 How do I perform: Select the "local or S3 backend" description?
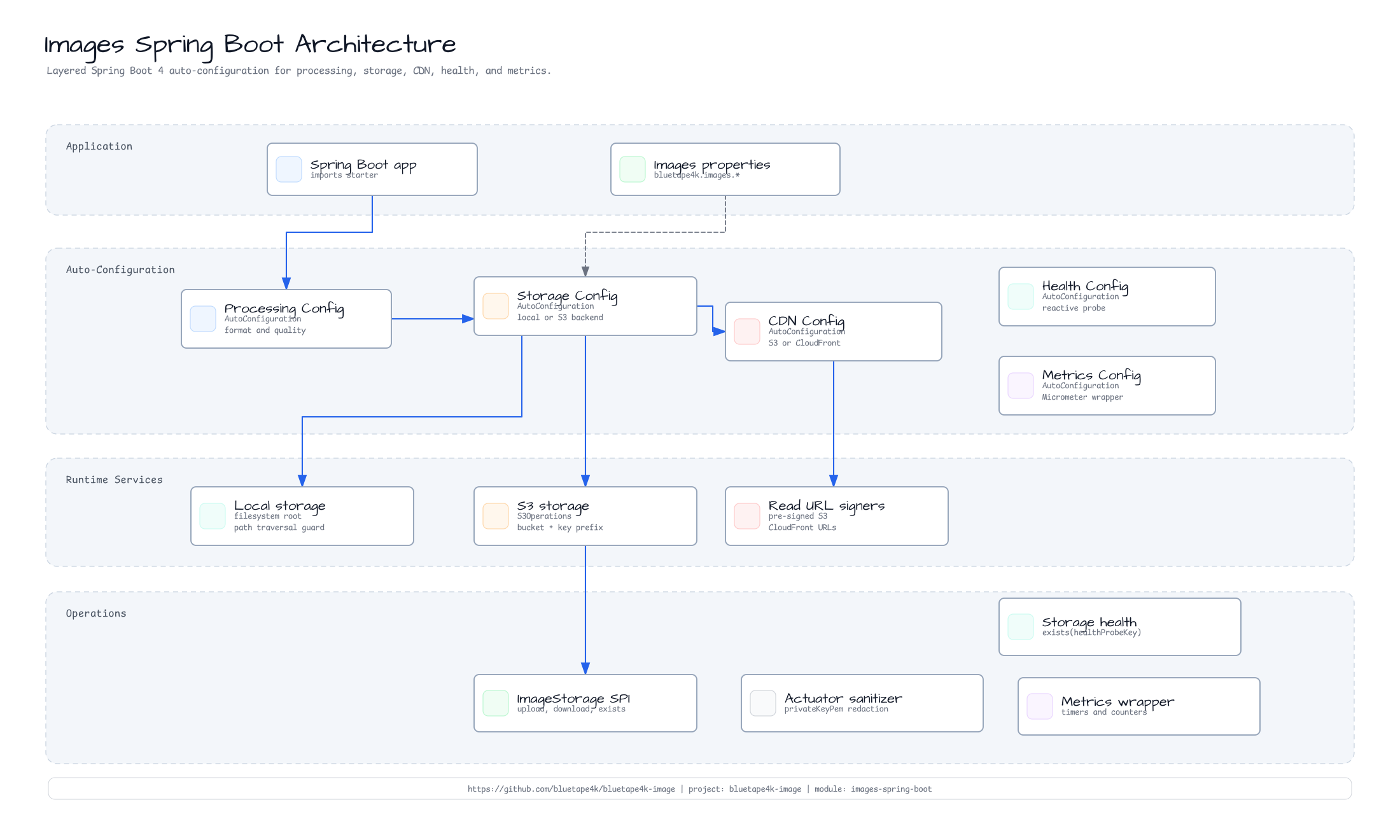tap(560, 318)
